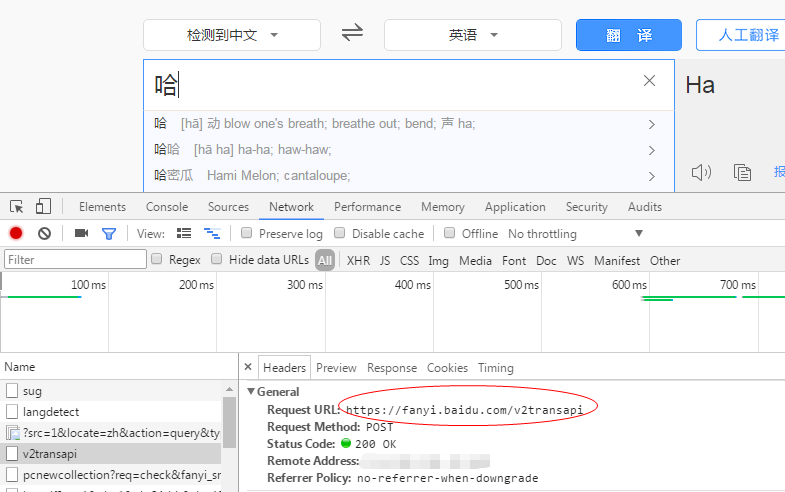This screenshot has width=785, height=492.
Task: Enable Preserve log checkbox
Action: tap(246, 233)
